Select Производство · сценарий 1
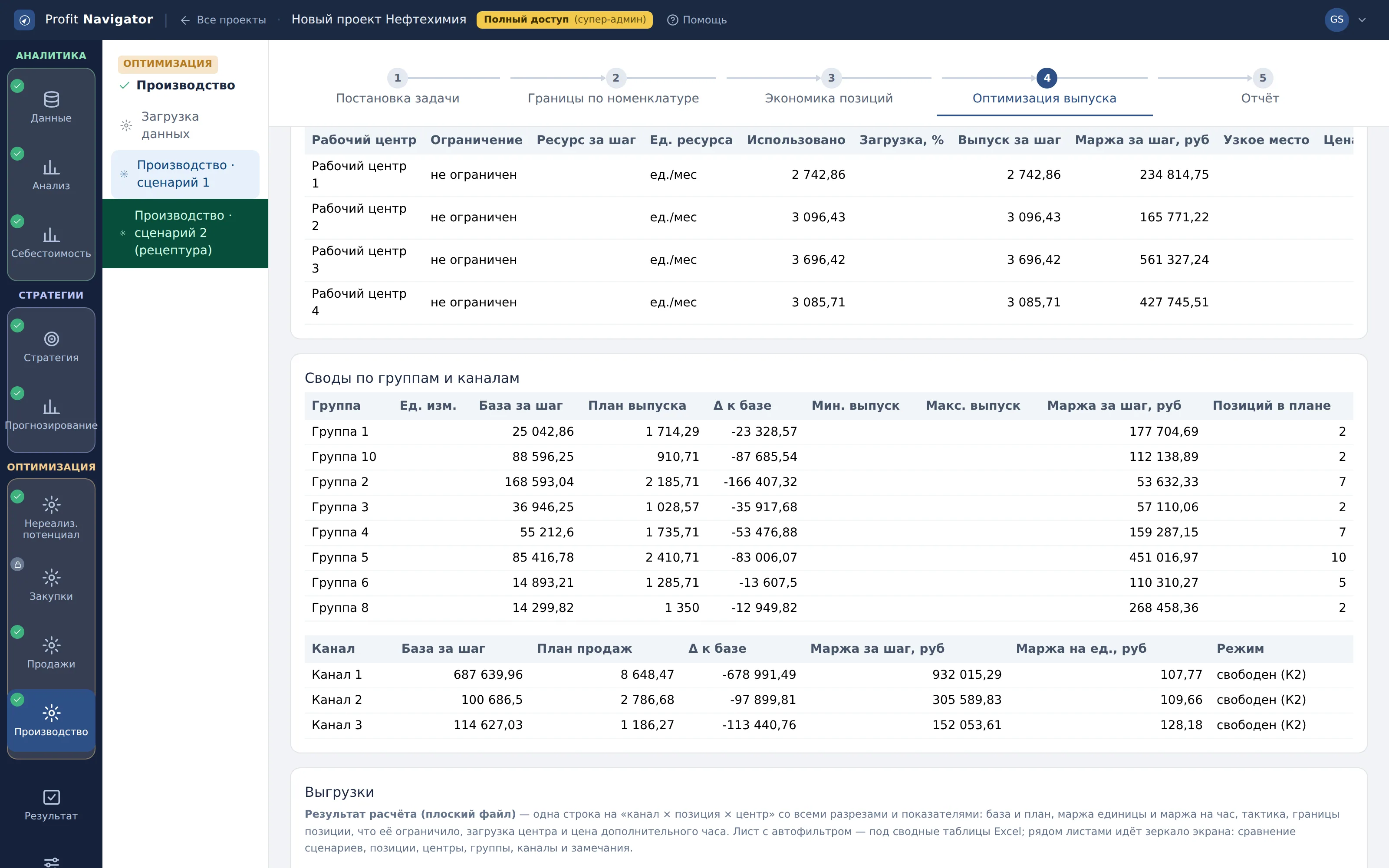 point(185,174)
